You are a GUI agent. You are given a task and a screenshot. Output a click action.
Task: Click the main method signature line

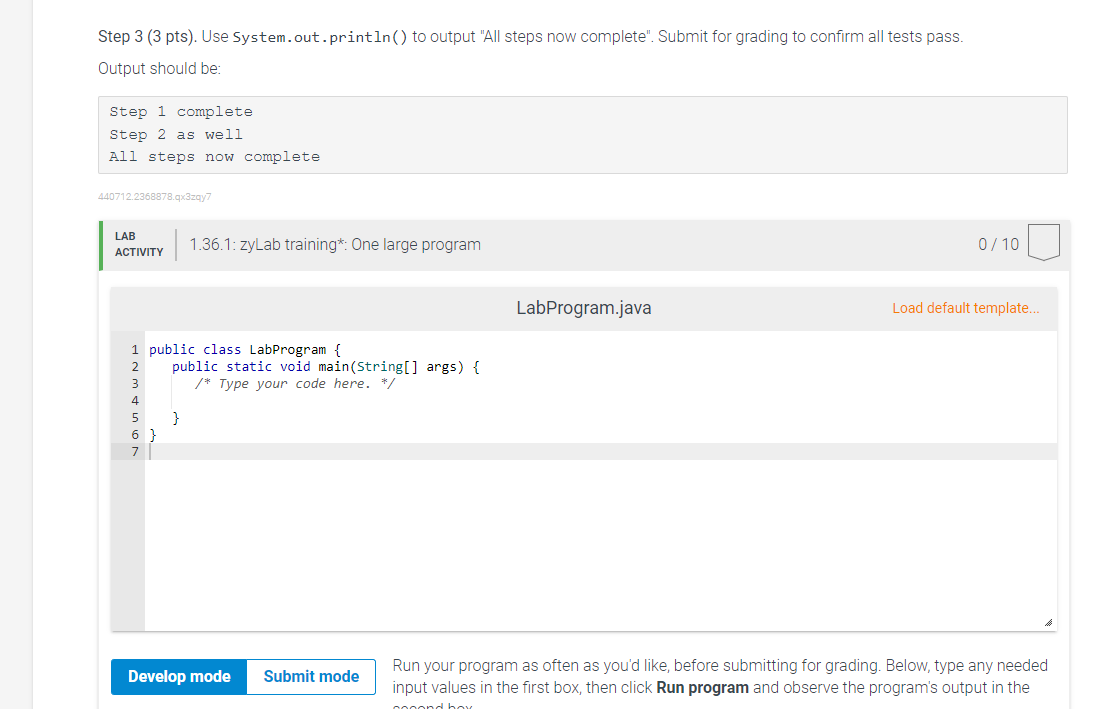pyautogui.click(x=326, y=366)
